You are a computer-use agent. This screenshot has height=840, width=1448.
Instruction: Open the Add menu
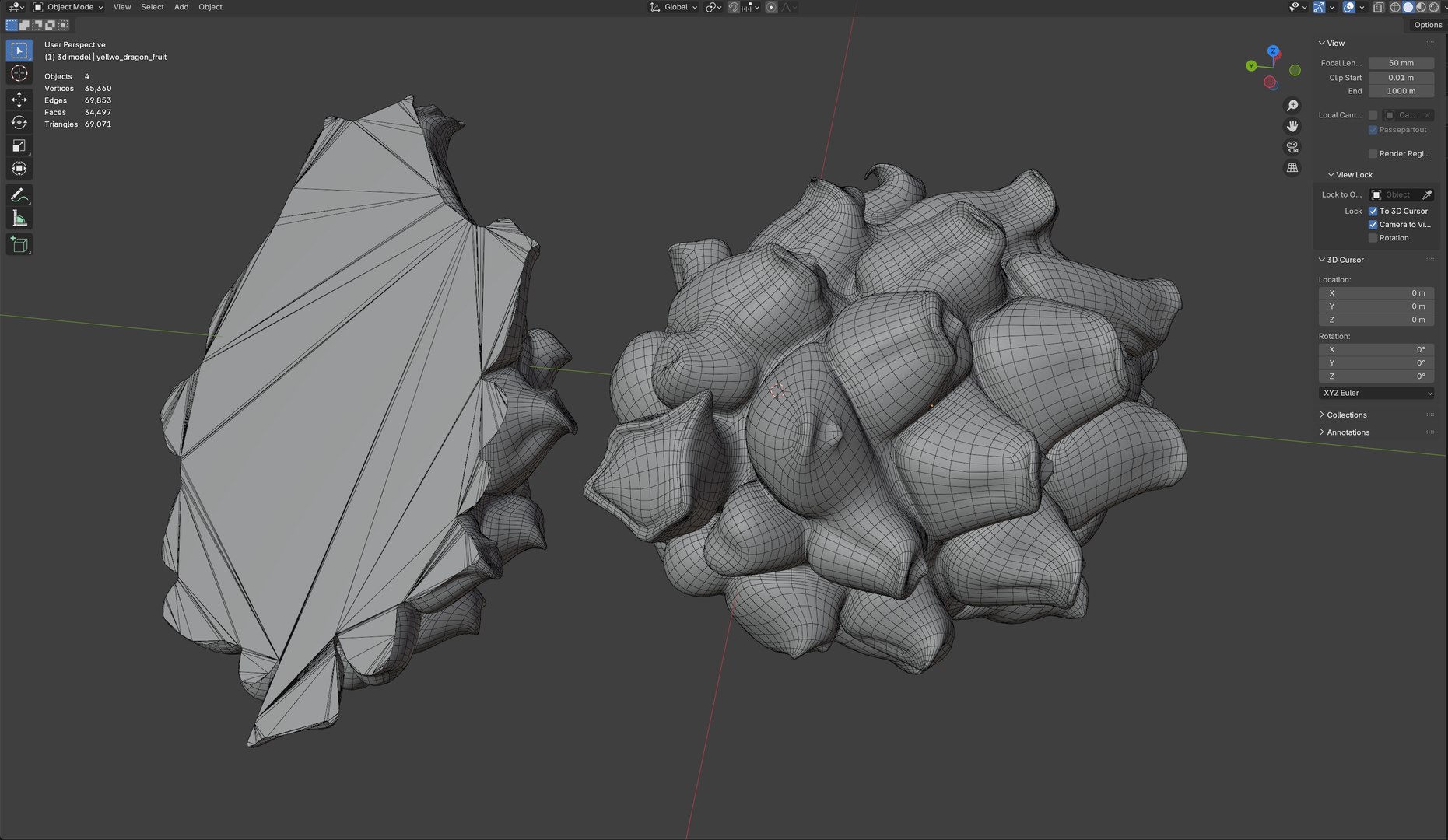click(x=181, y=7)
